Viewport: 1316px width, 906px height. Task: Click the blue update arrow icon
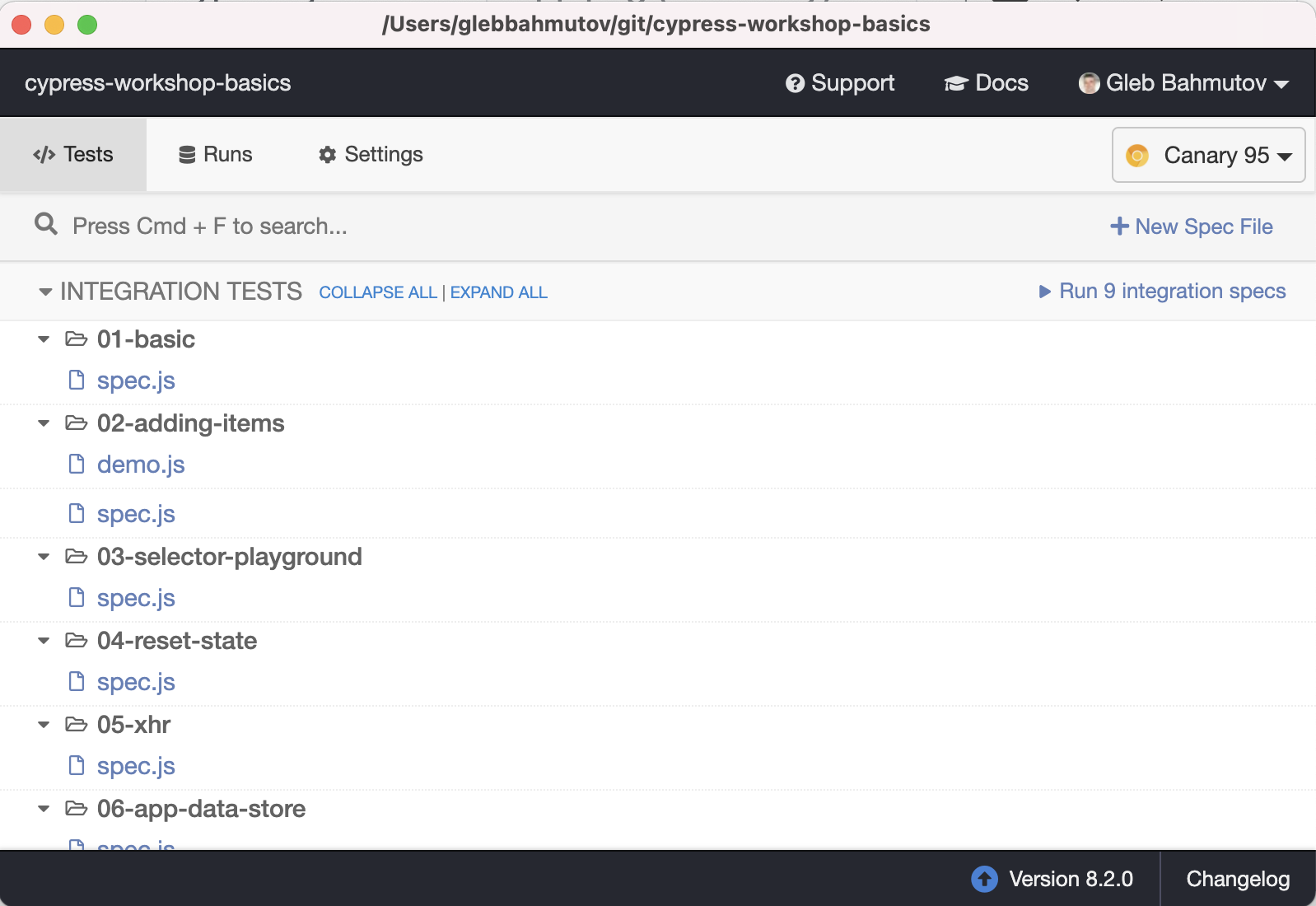984,879
